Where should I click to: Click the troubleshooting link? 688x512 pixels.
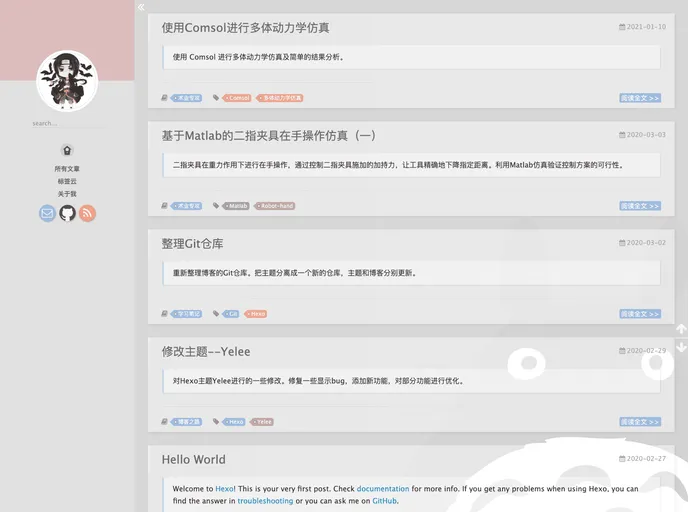[x=265, y=501]
